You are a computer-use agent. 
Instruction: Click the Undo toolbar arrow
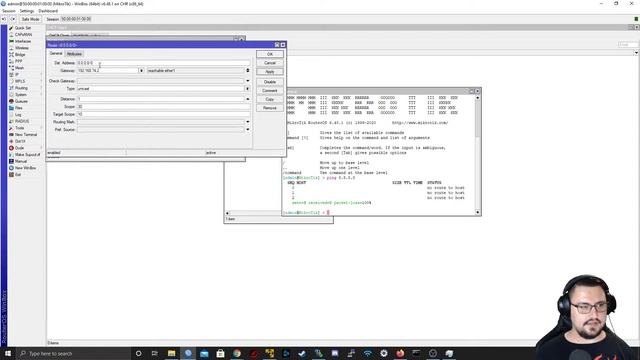[x=4, y=19]
